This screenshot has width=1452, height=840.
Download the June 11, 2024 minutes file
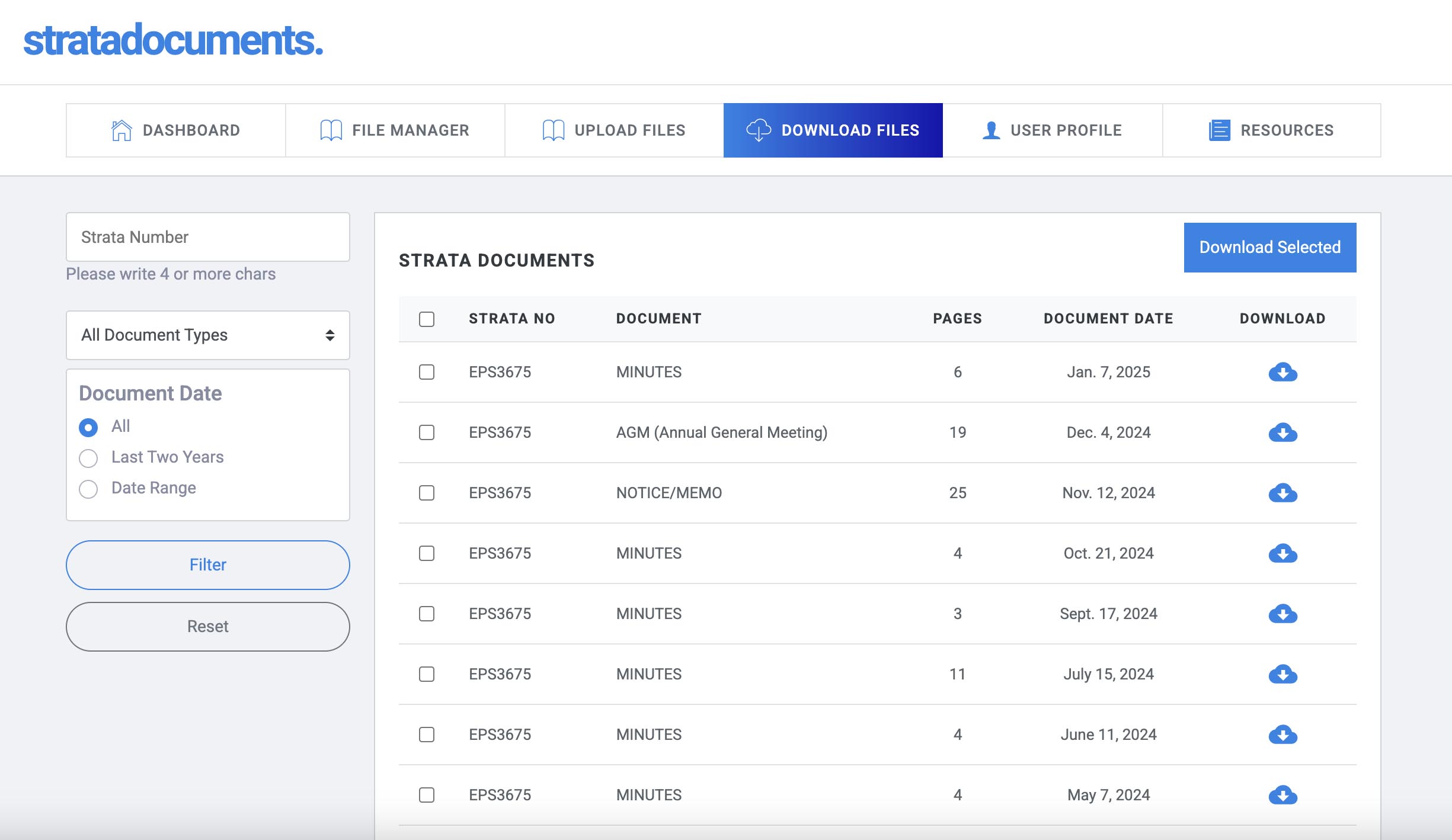pyautogui.click(x=1283, y=735)
